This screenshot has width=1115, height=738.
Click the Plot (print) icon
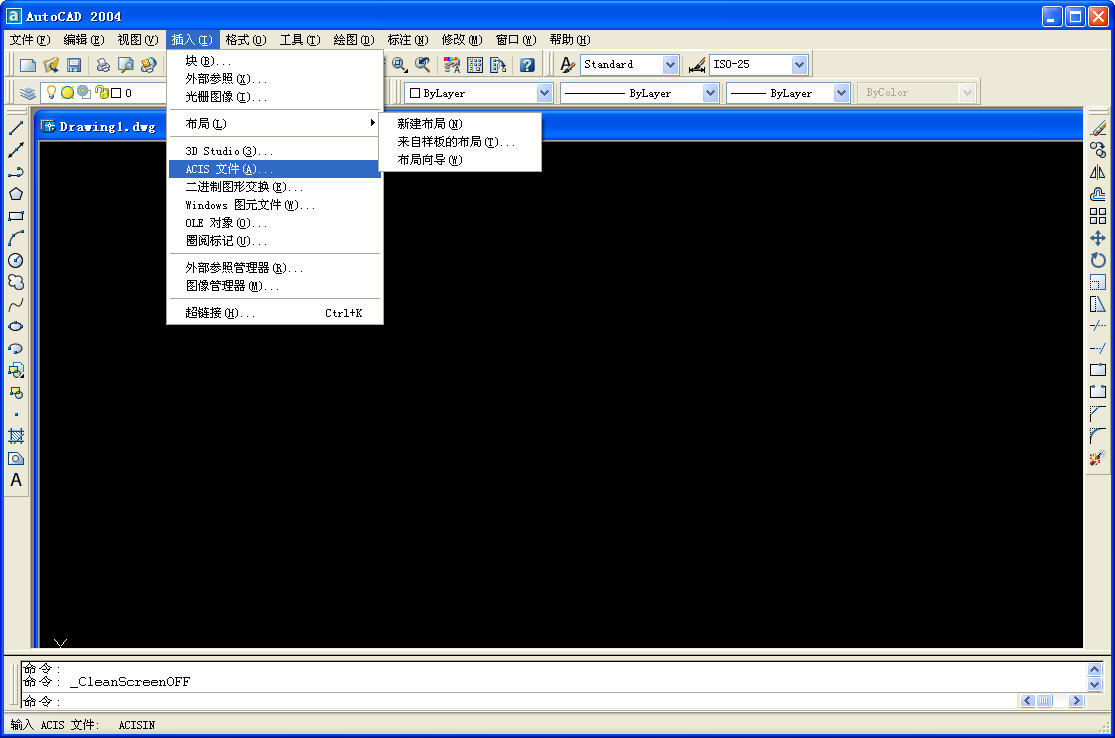point(103,65)
